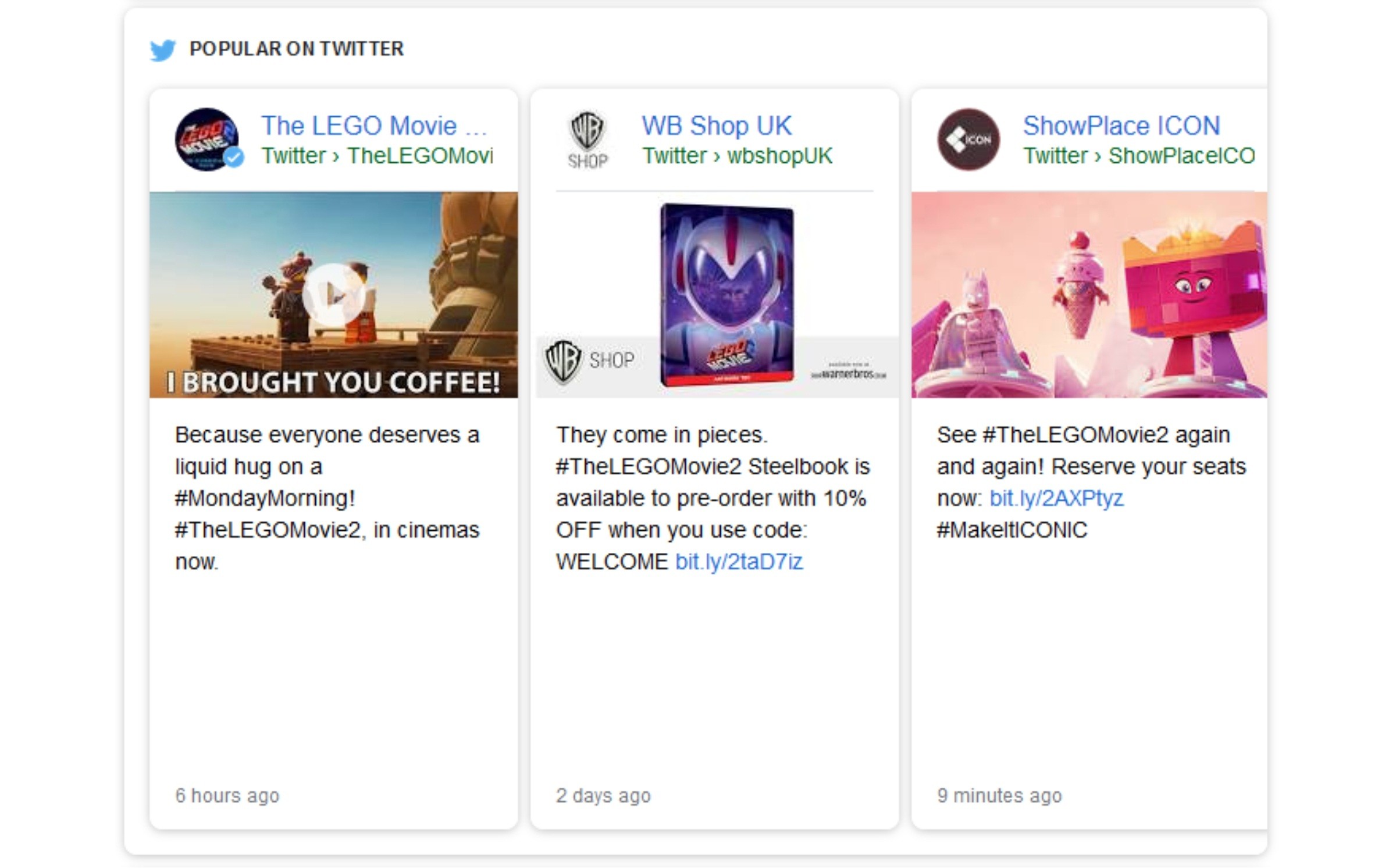The width and height of the screenshot is (1396, 868).
Task: Click 'See #TheLEGOMovie2 again' tweet text
Action: [1084, 435]
